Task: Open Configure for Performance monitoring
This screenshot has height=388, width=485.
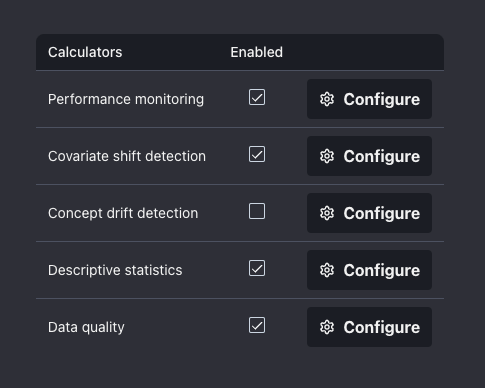Action: (369, 99)
